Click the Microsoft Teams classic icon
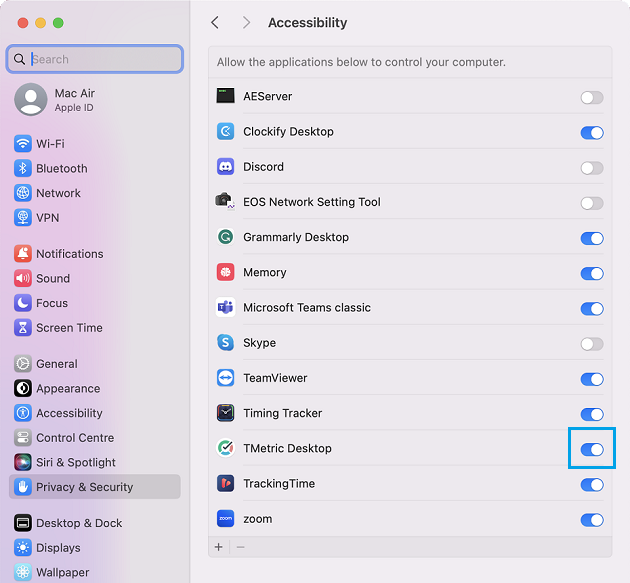This screenshot has height=583, width=630. click(x=225, y=307)
